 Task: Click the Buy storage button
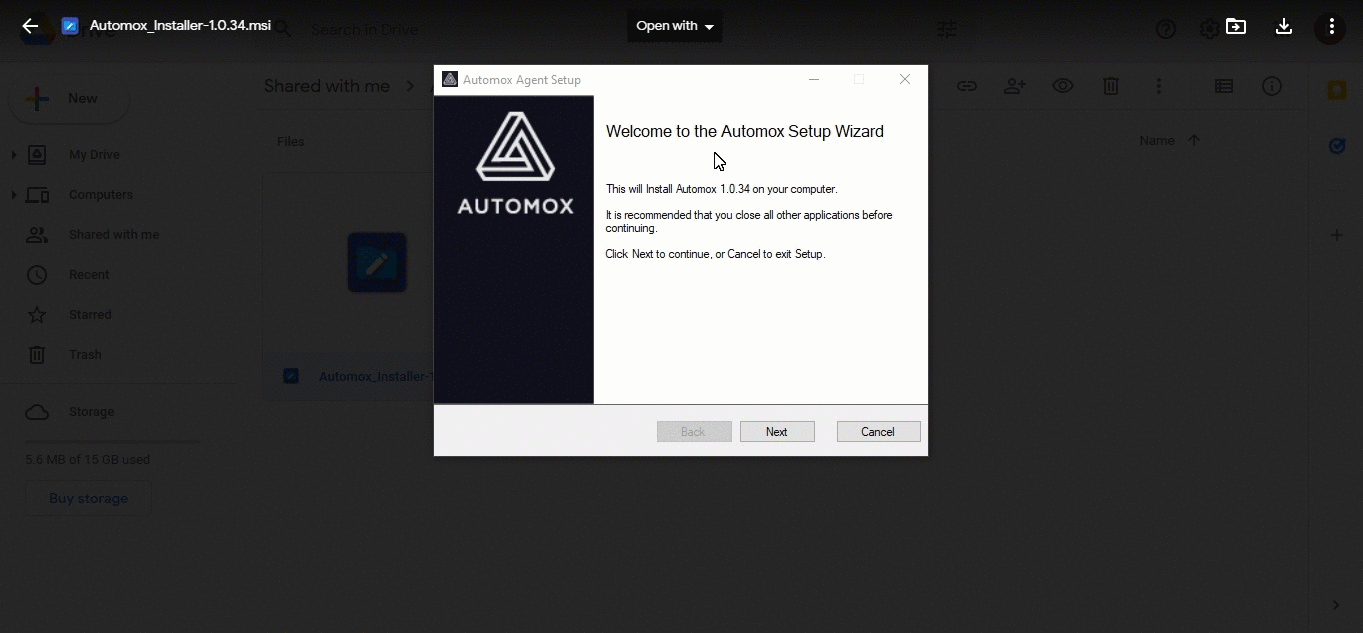click(x=88, y=498)
